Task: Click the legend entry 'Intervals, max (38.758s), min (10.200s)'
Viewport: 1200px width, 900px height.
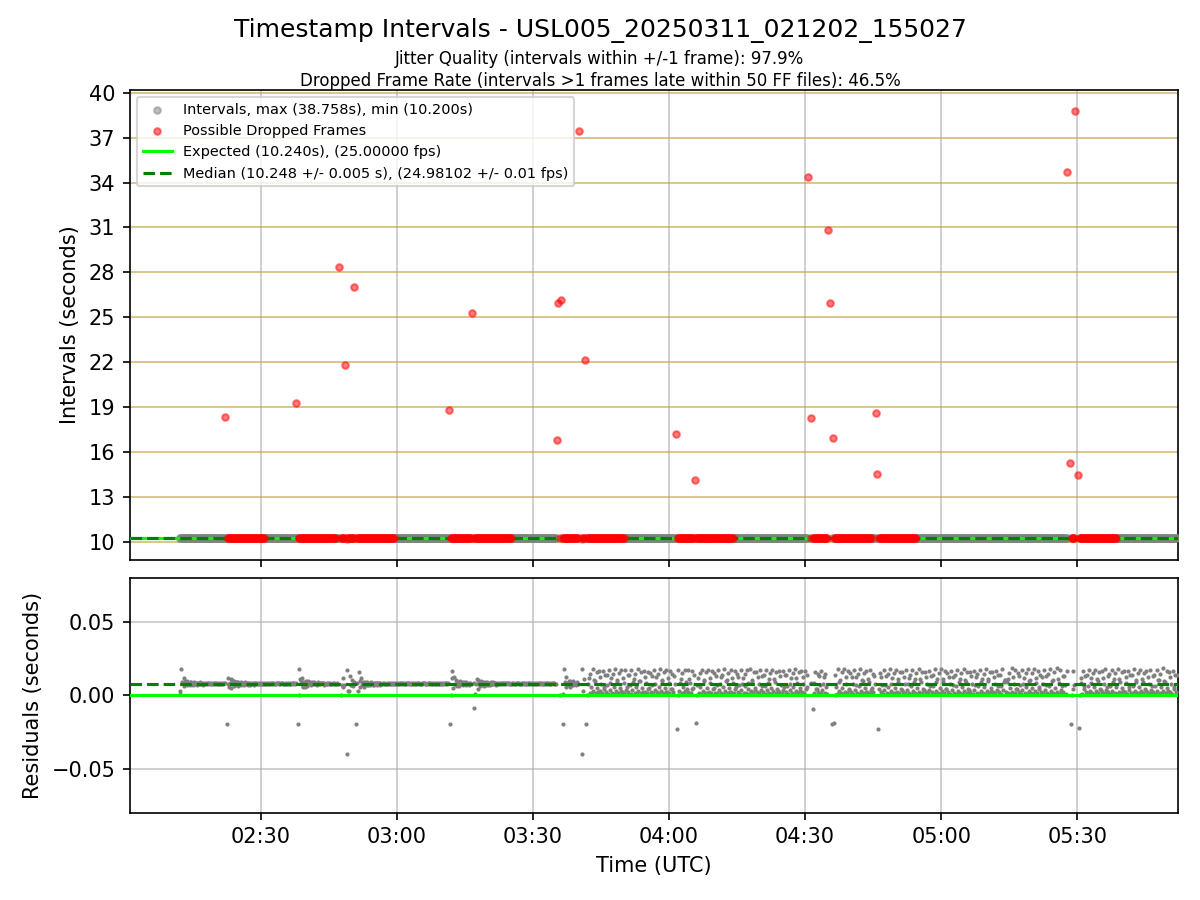Action: click(x=328, y=109)
